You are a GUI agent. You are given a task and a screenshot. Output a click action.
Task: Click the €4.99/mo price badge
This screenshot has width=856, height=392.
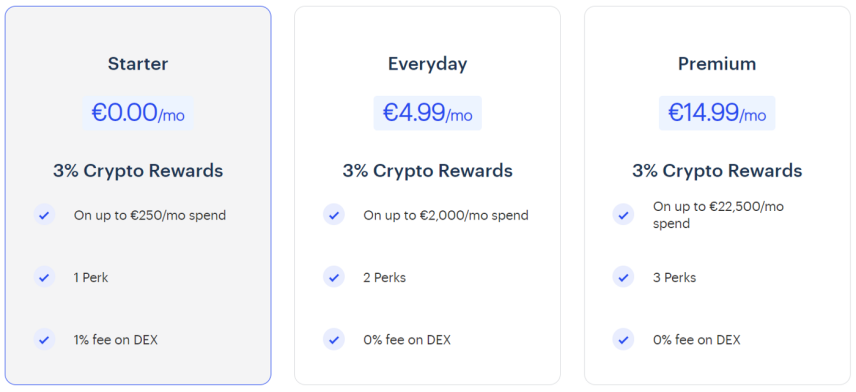427,113
